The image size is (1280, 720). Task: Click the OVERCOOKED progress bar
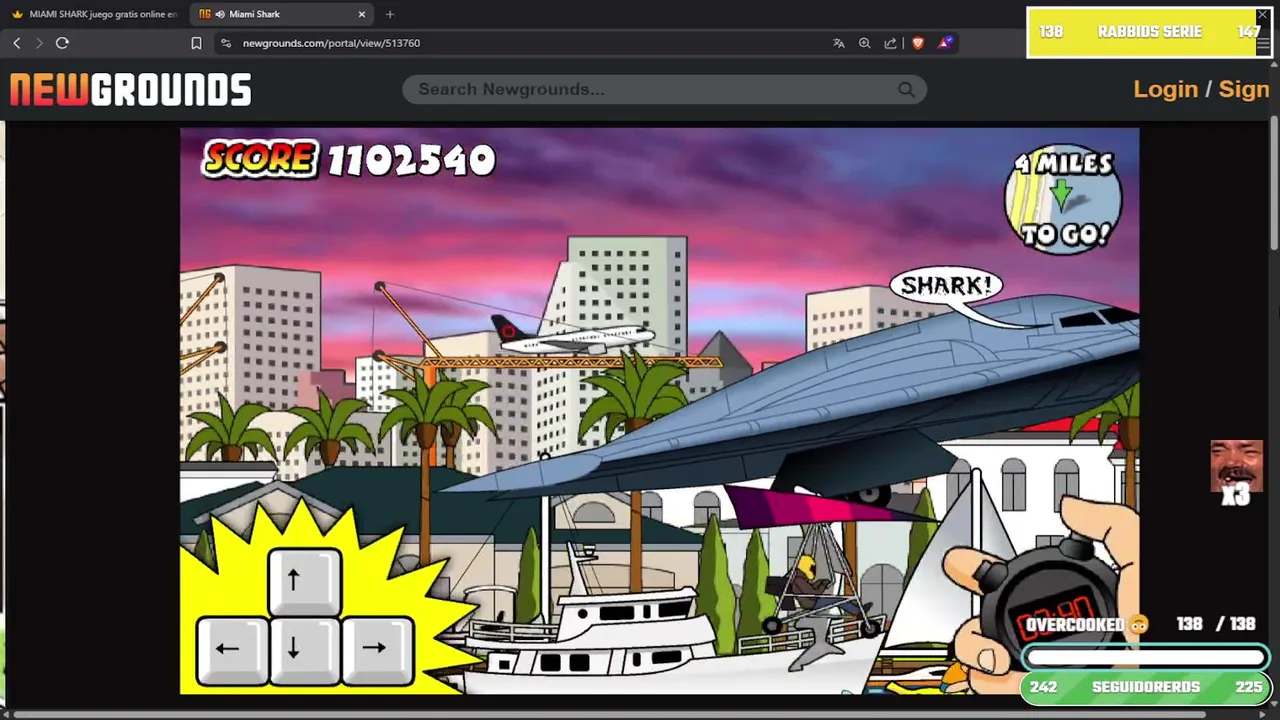1145,658
